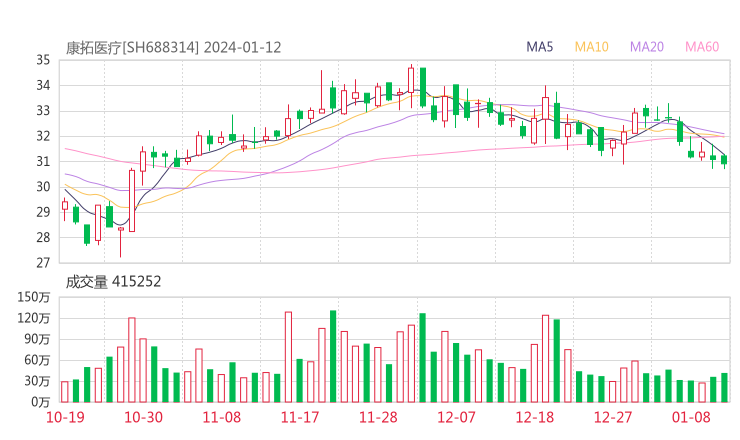Click the 35 price axis label
This screenshot has height=440, width=740.
click(43, 60)
